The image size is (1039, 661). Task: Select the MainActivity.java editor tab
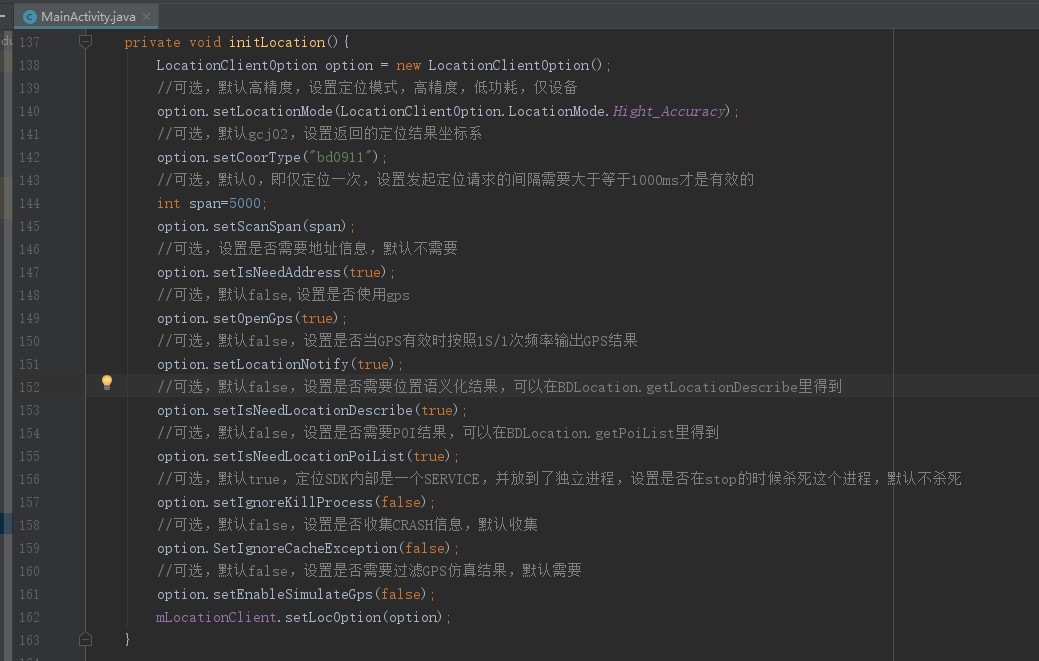(87, 17)
